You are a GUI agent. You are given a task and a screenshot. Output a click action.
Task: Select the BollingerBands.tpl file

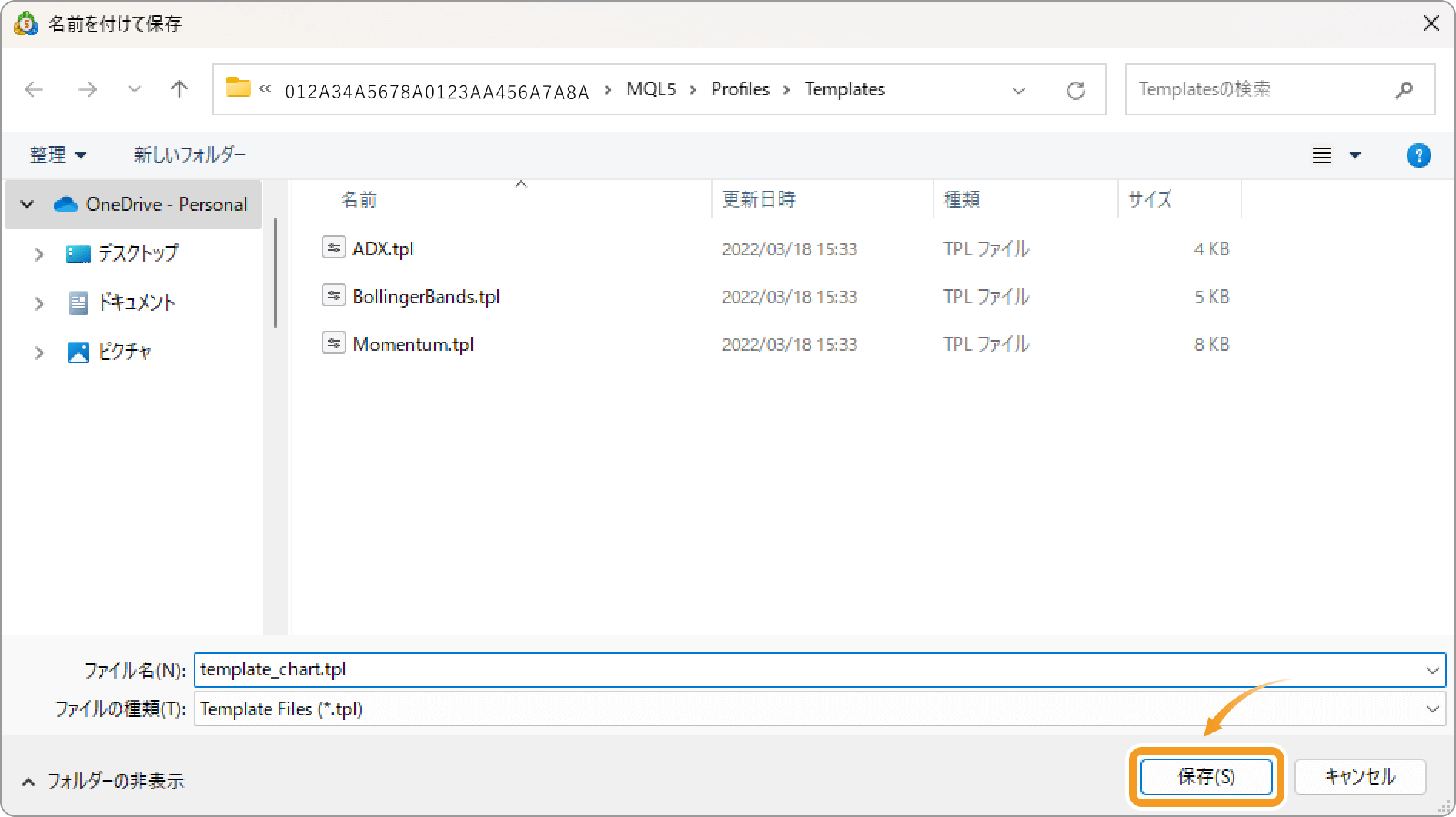(x=426, y=296)
